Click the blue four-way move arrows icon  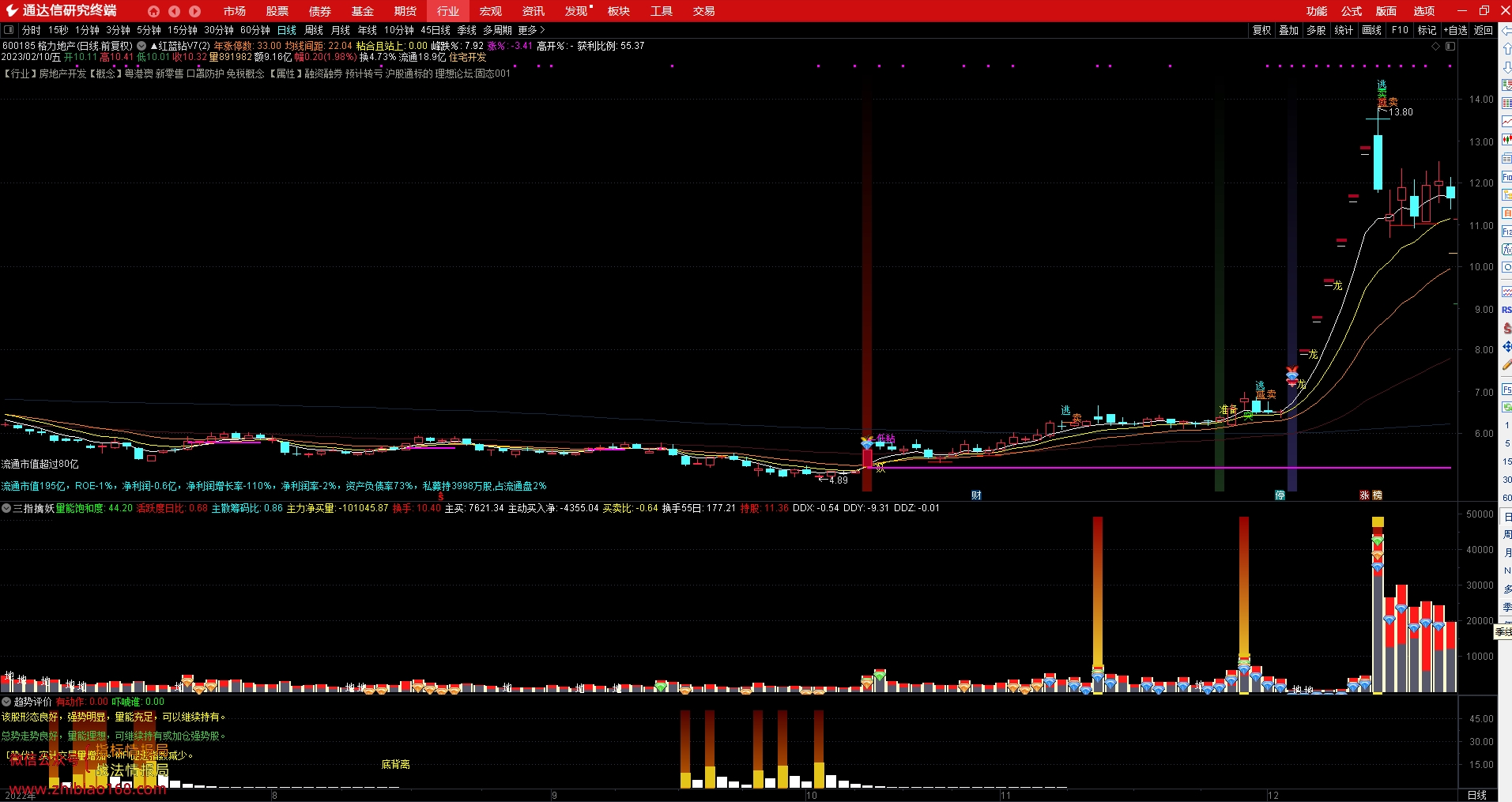click(x=1506, y=347)
